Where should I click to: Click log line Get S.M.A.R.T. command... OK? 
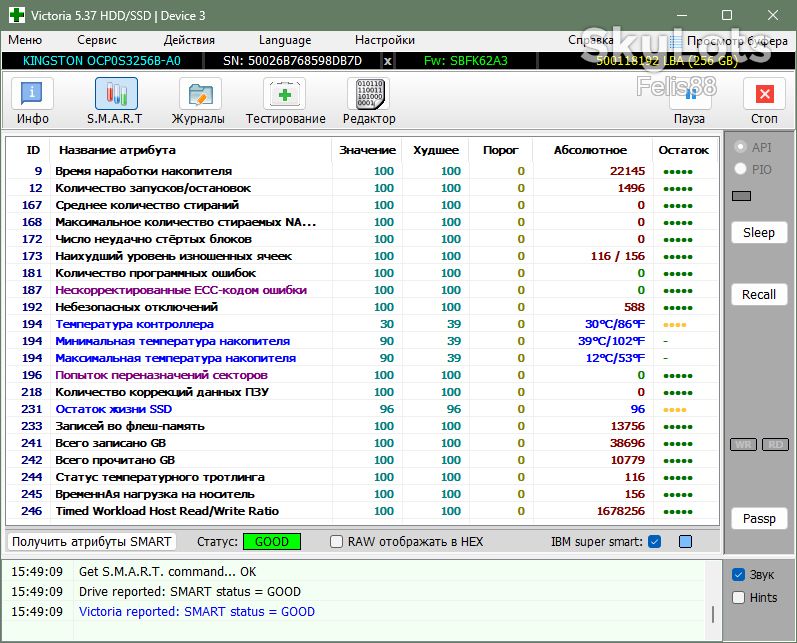[167, 572]
